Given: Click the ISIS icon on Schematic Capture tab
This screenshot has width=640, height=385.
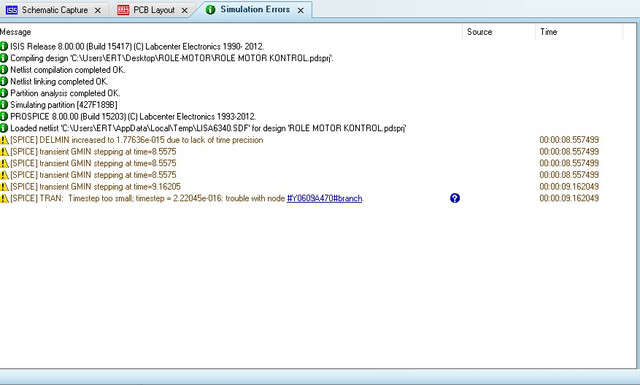Looking at the screenshot, I should [11, 10].
